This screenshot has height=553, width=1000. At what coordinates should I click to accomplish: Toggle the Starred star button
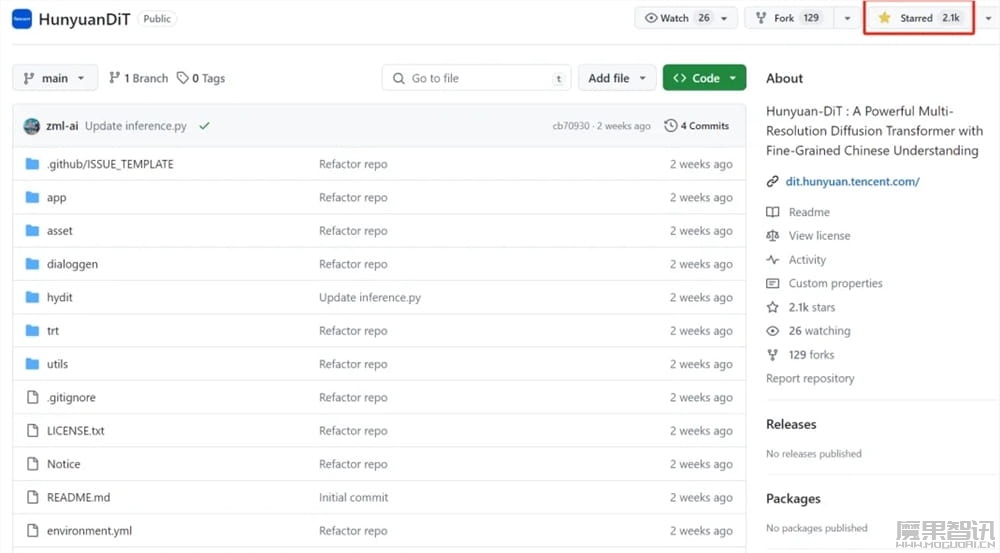coord(919,18)
